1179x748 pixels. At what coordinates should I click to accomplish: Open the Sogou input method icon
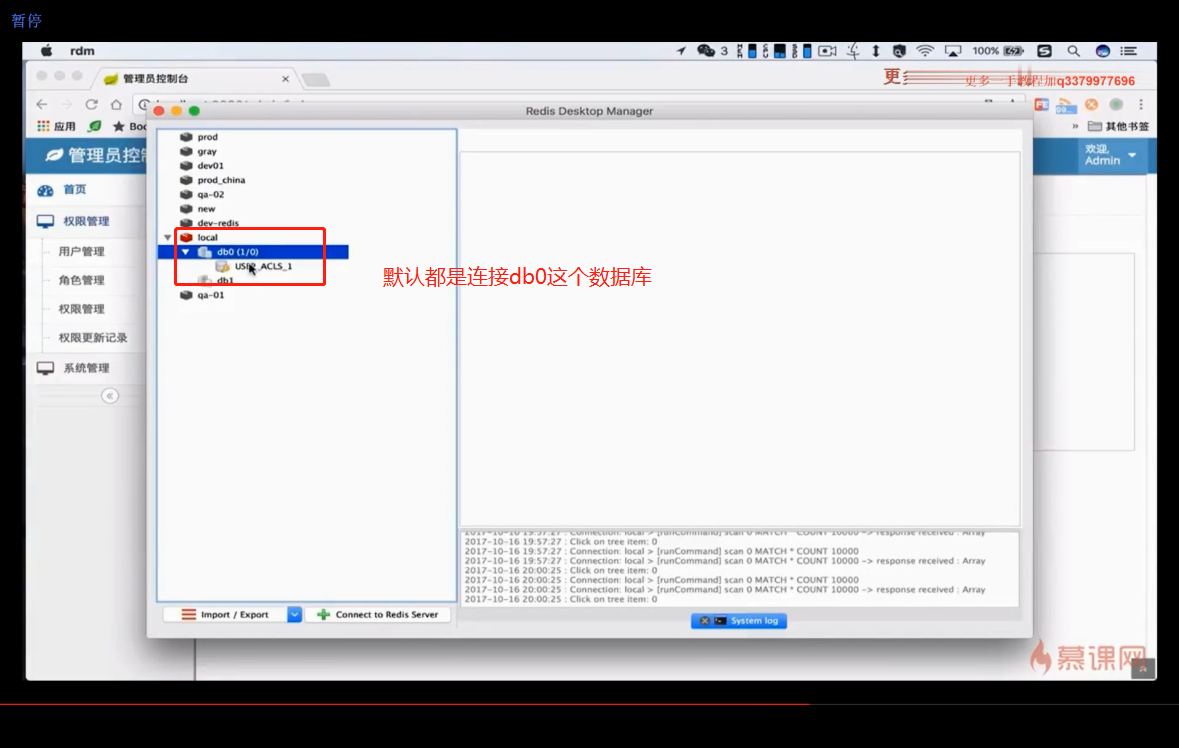pos(1044,50)
